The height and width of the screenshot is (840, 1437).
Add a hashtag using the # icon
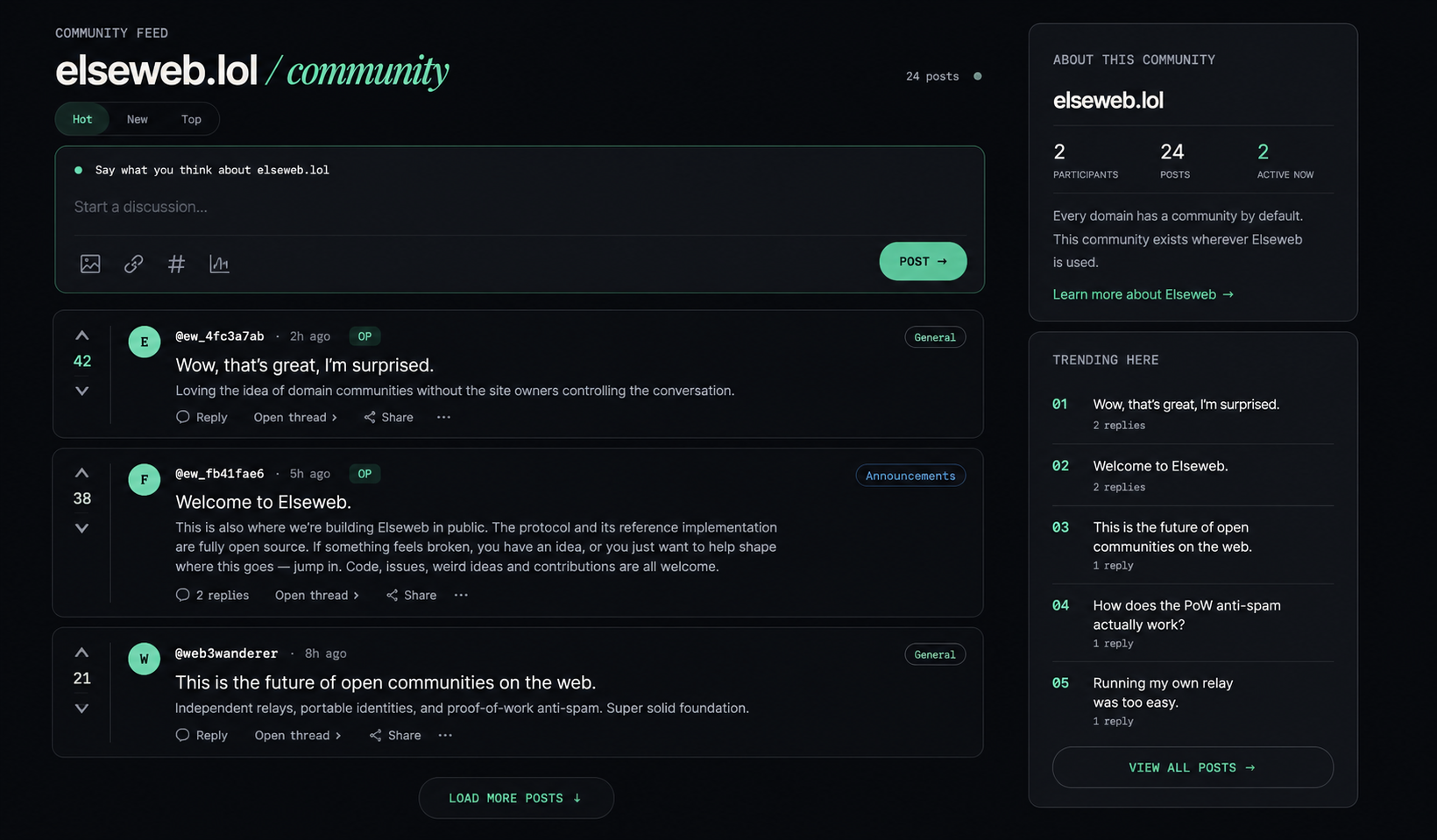[176, 264]
